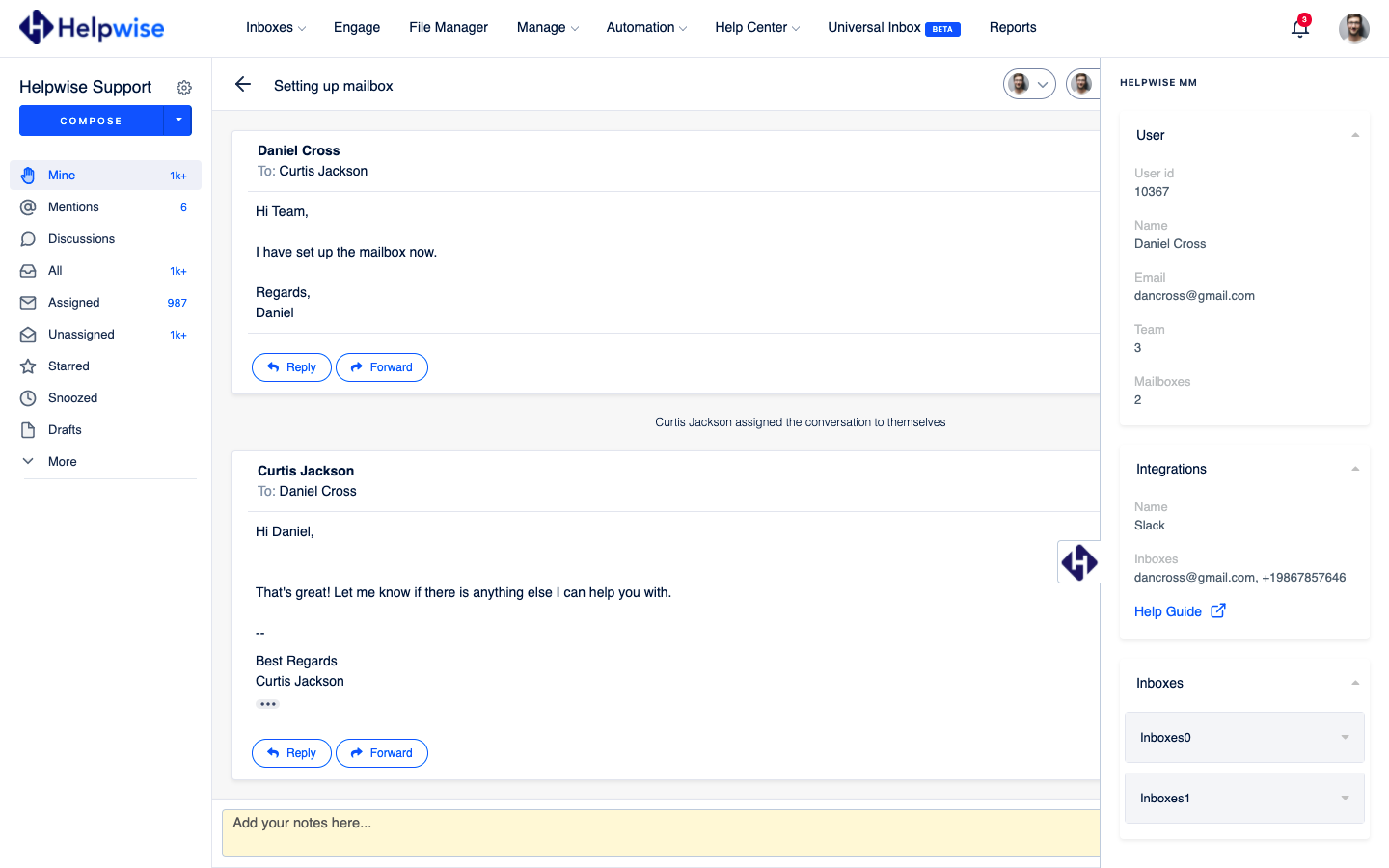The width and height of the screenshot is (1389, 868).
Task: Click the Mentions at-sign icon
Action: pos(28,207)
